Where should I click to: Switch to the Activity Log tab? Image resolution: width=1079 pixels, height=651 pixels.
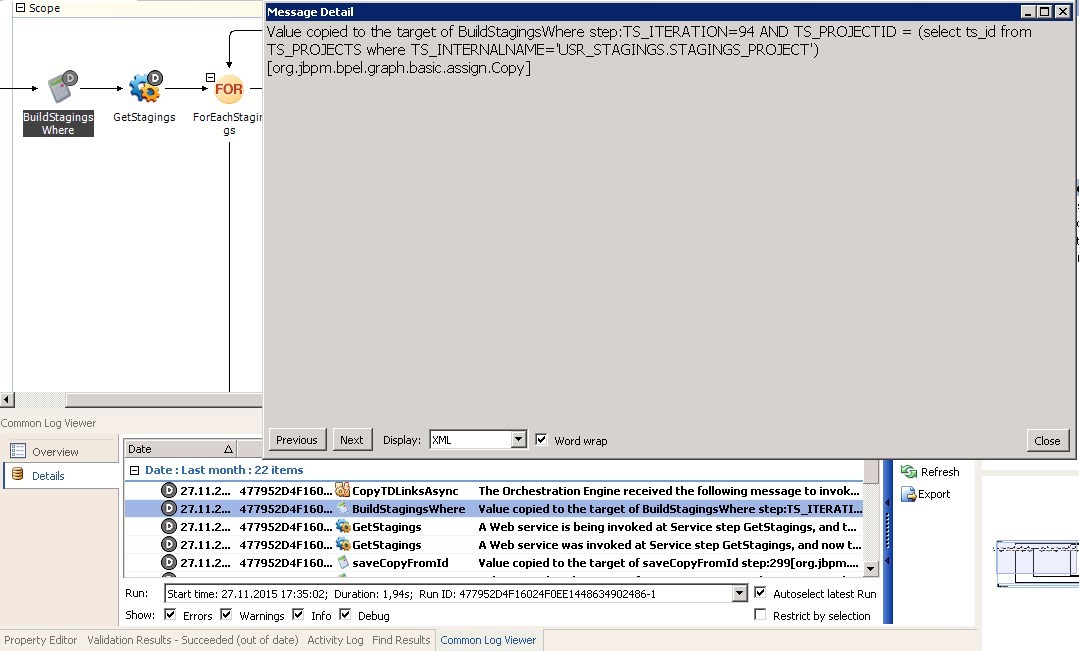pyautogui.click(x=335, y=640)
